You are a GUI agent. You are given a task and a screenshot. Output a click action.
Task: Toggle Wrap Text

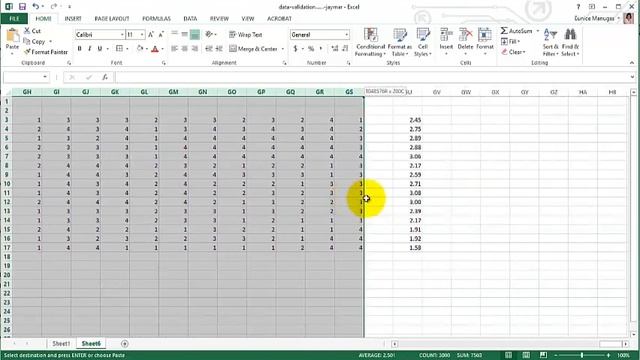[x=246, y=35]
